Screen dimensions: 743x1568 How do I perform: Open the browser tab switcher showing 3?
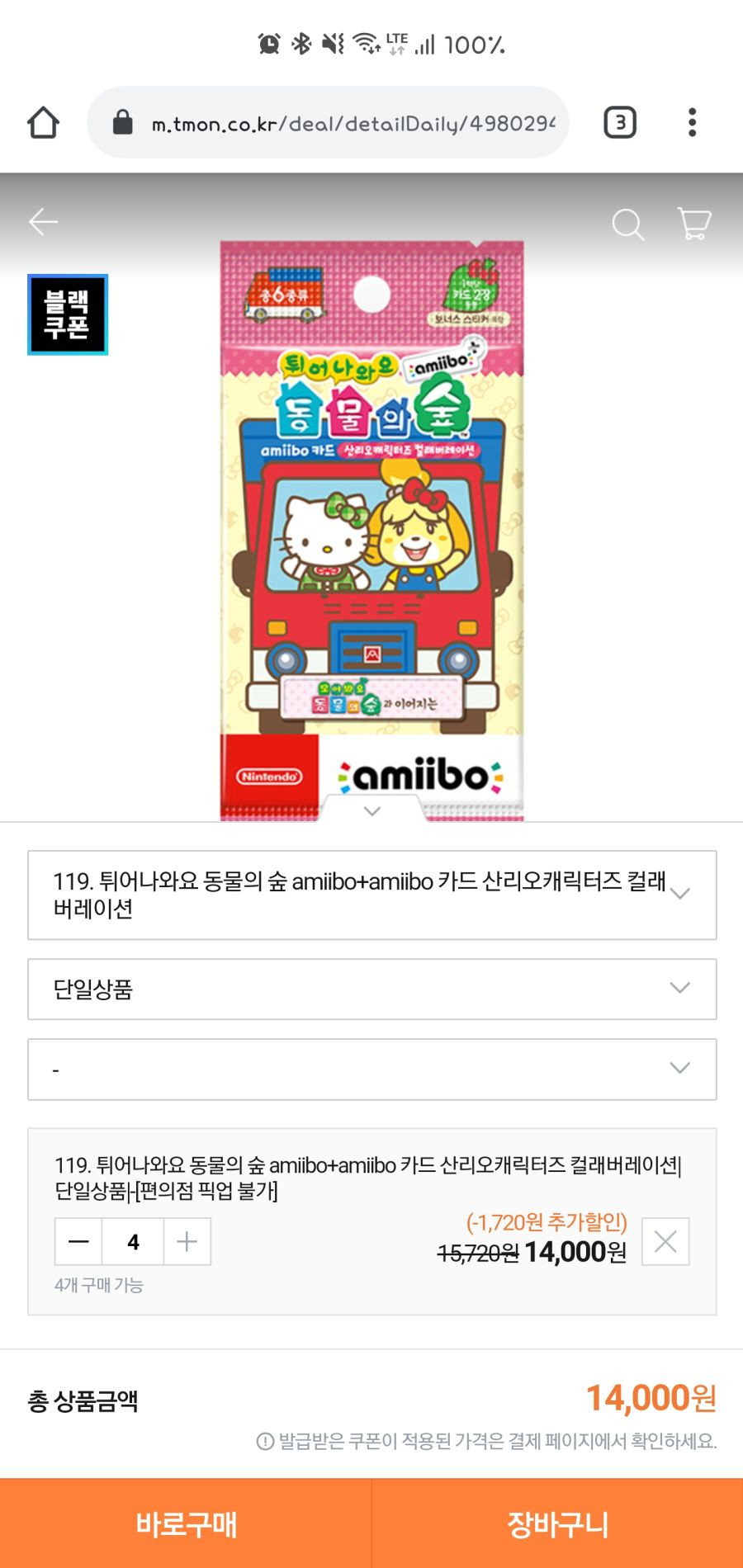[620, 123]
